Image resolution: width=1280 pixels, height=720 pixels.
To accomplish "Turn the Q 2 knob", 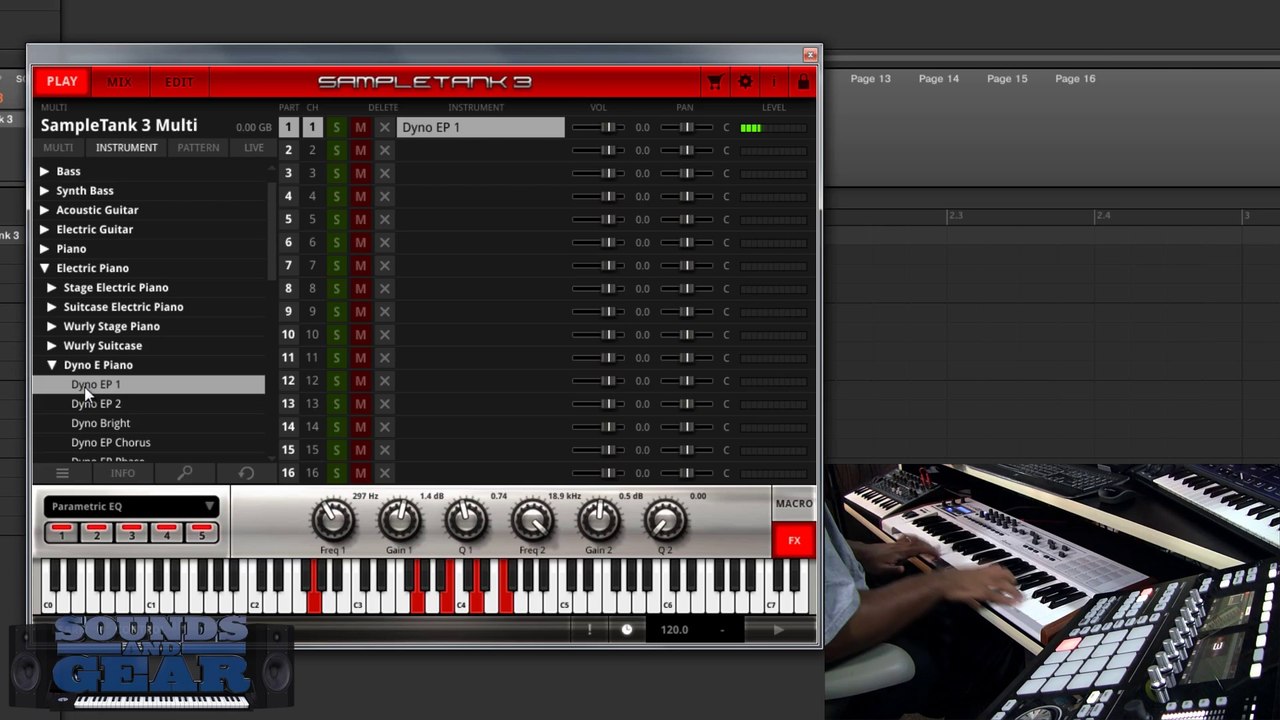I will point(665,519).
